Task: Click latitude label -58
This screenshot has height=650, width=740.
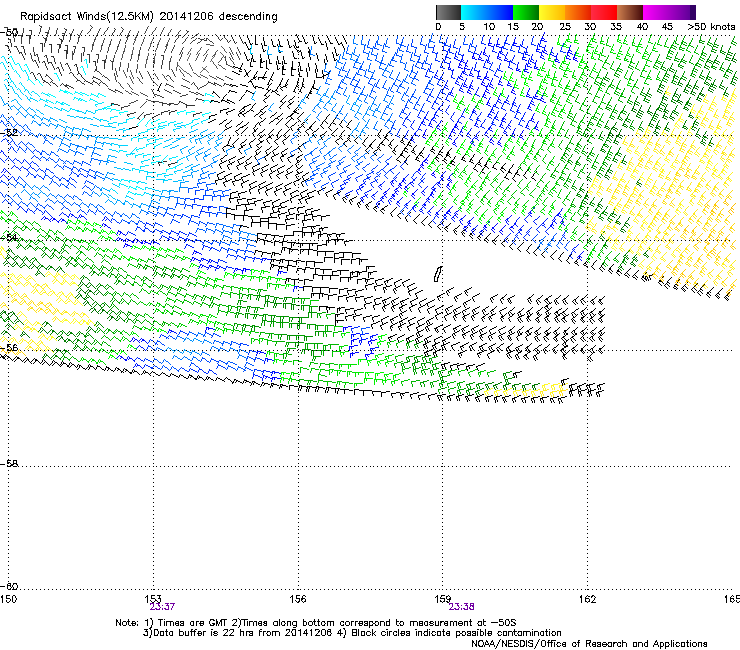Action: click(9, 464)
